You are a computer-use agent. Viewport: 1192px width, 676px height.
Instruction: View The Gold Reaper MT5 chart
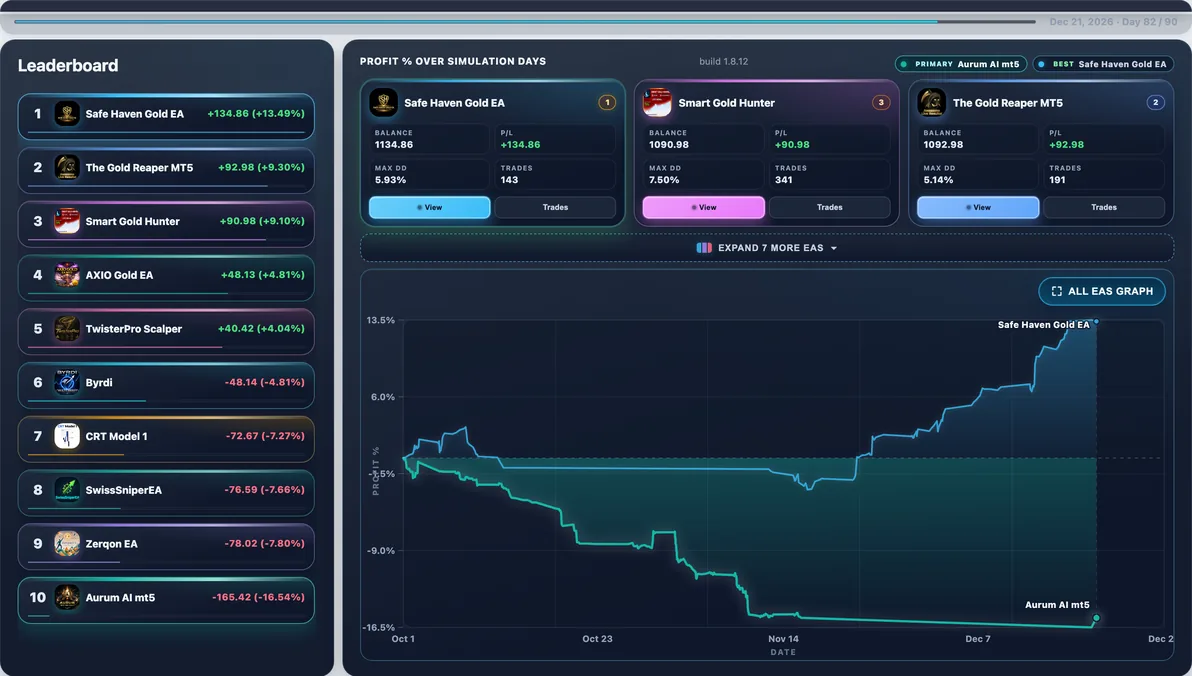(x=978, y=208)
